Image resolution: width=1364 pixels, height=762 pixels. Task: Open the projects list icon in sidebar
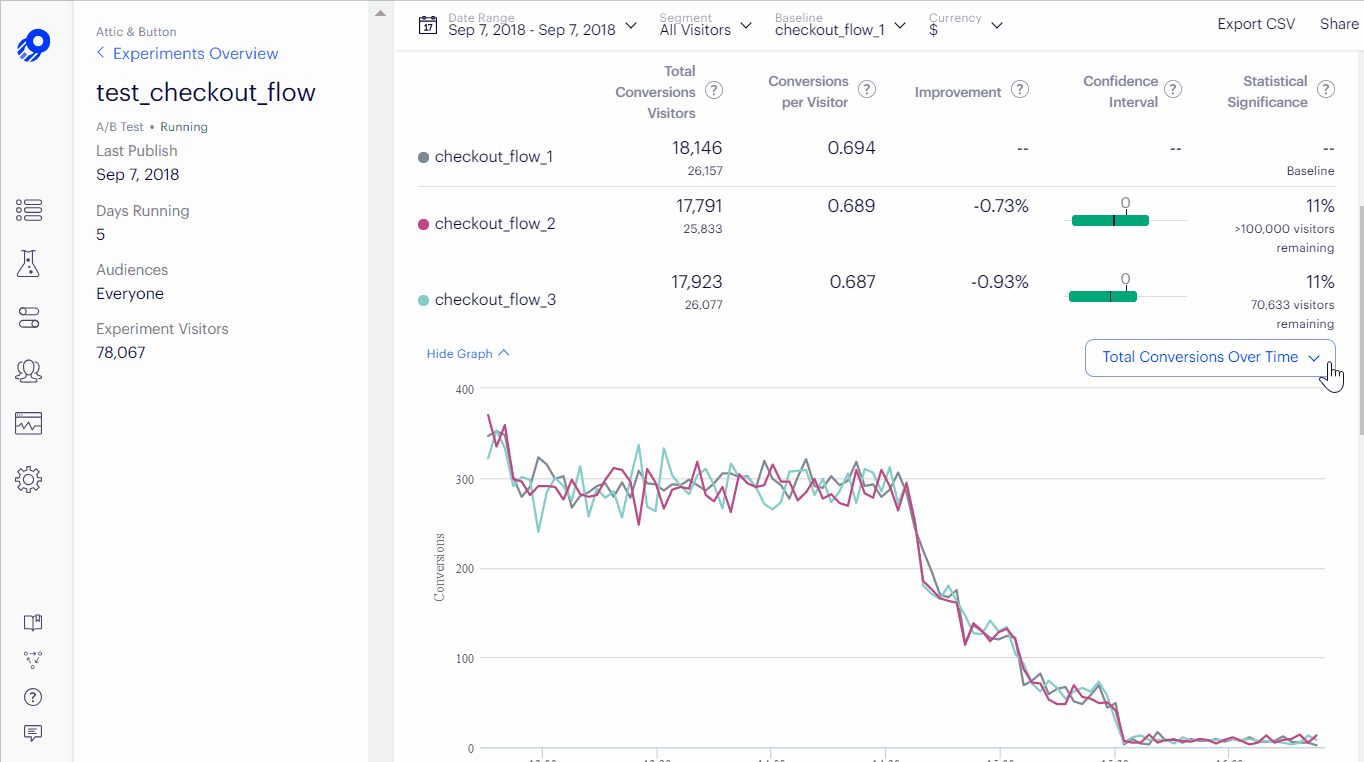(29, 210)
